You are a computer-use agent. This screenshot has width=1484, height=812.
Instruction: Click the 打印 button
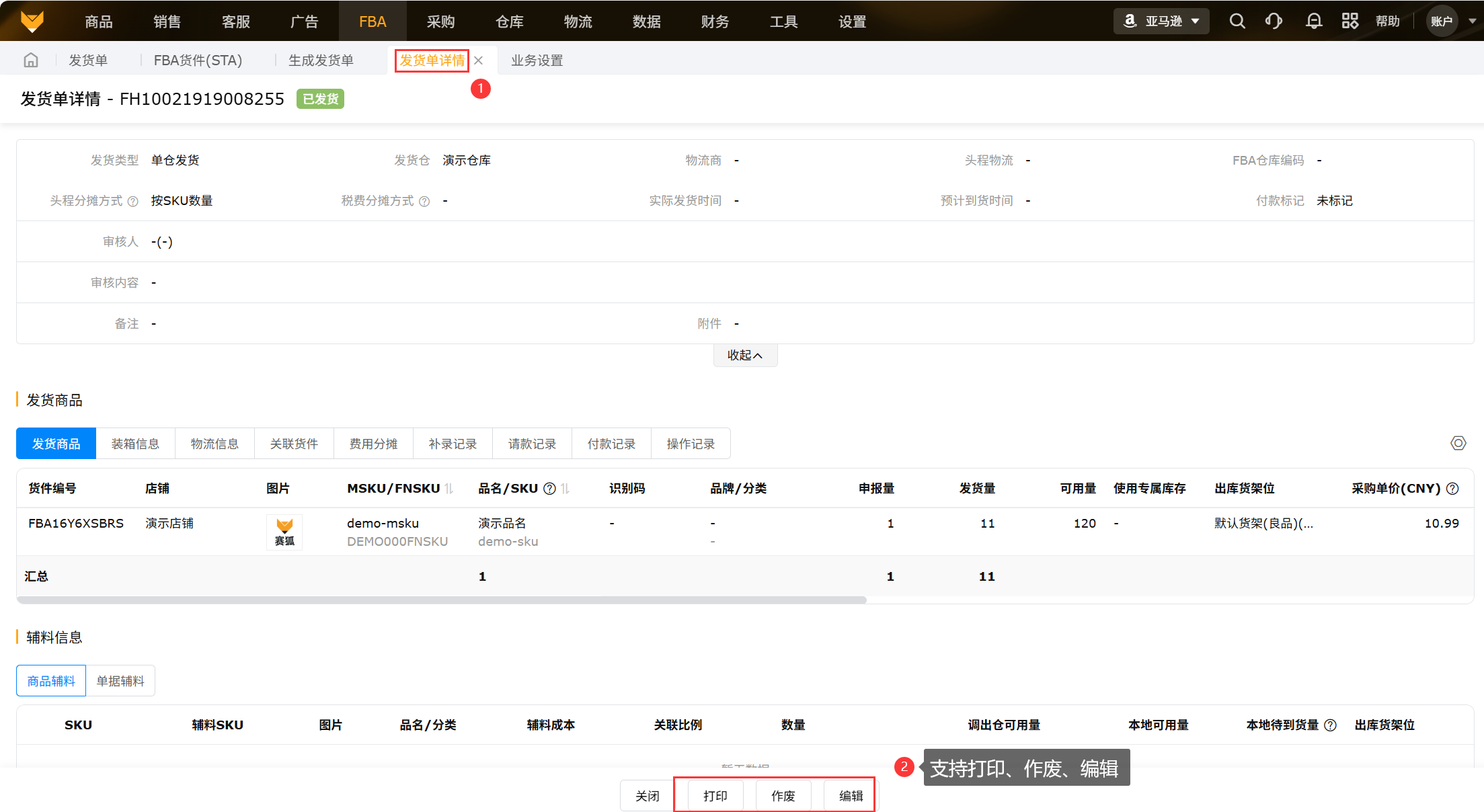pyautogui.click(x=715, y=796)
